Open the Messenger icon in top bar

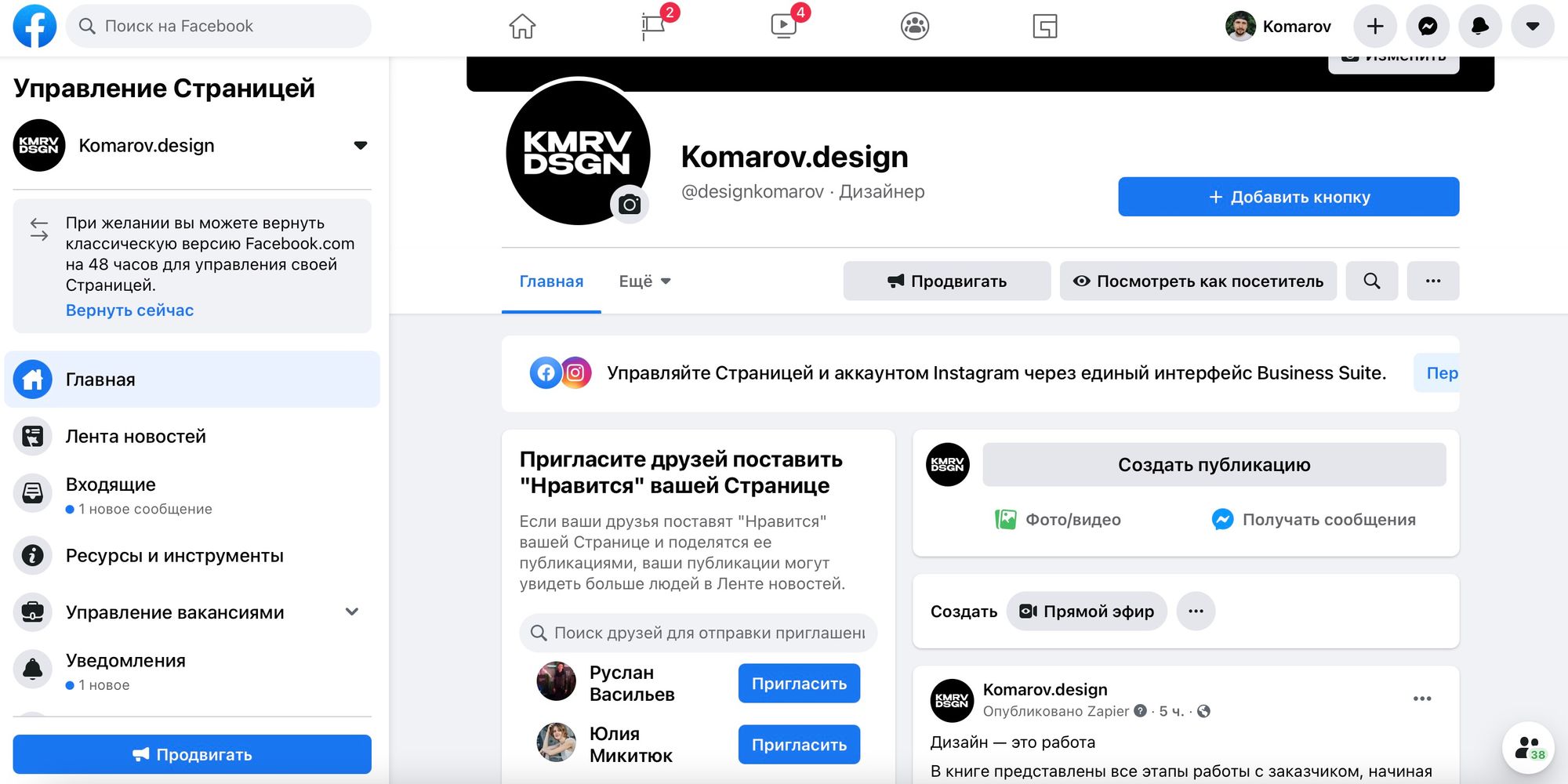pyautogui.click(x=1428, y=27)
